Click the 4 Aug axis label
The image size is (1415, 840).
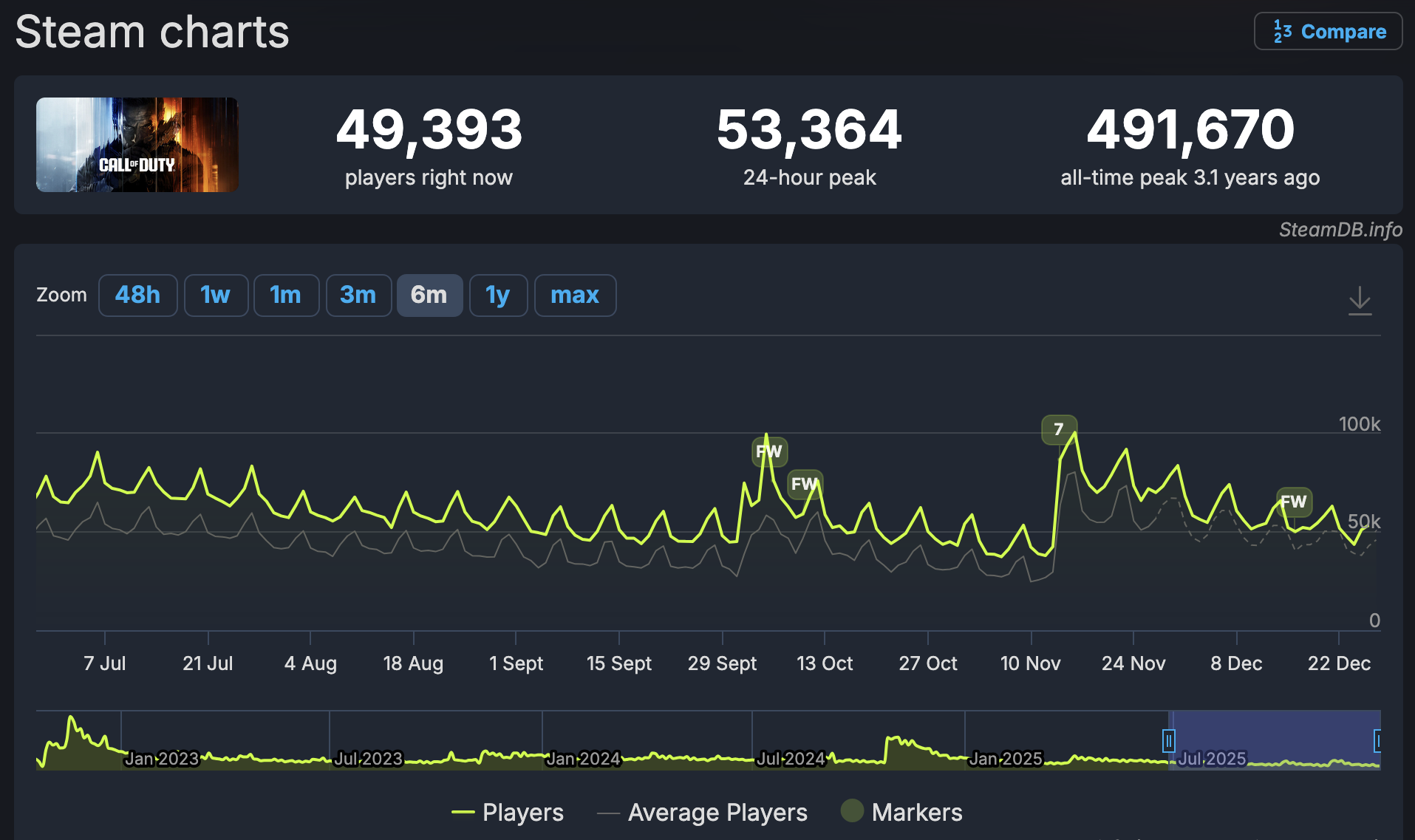310,663
